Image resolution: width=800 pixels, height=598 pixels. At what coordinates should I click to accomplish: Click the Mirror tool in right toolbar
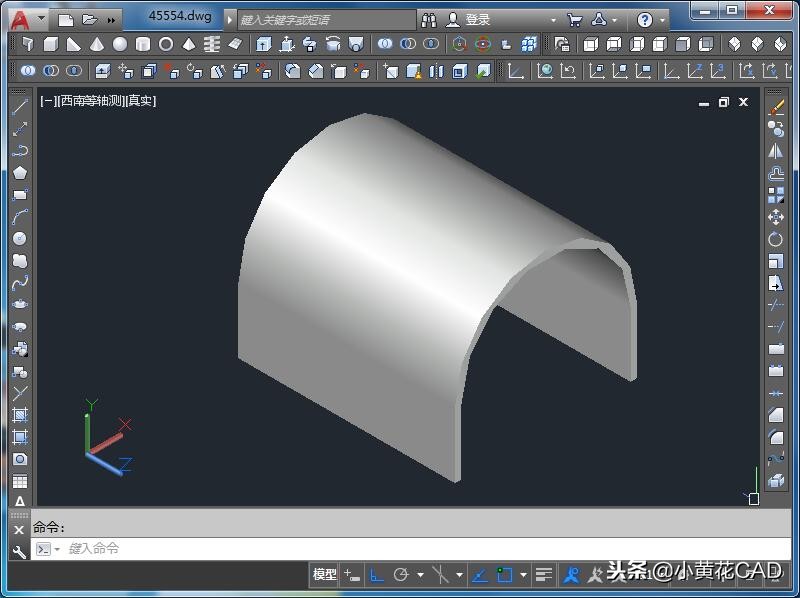[x=776, y=151]
